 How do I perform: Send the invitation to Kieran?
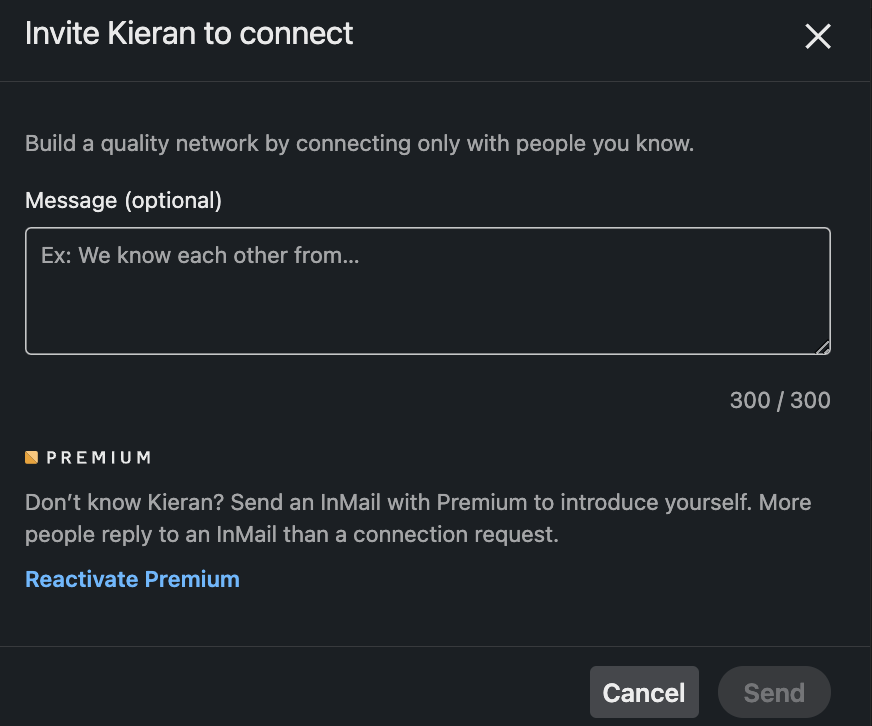774,692
